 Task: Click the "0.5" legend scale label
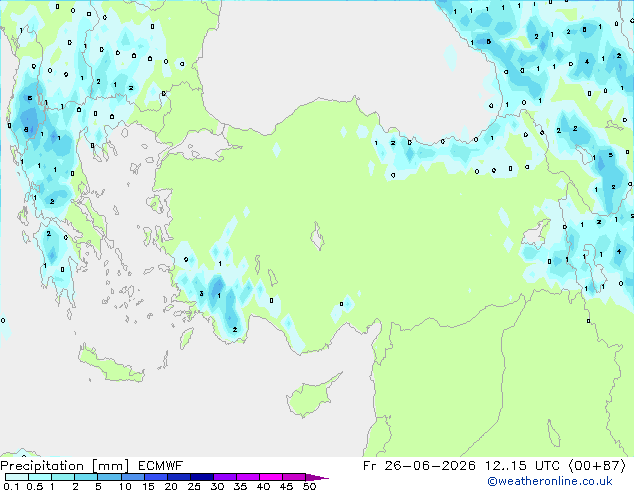(35, 486)
